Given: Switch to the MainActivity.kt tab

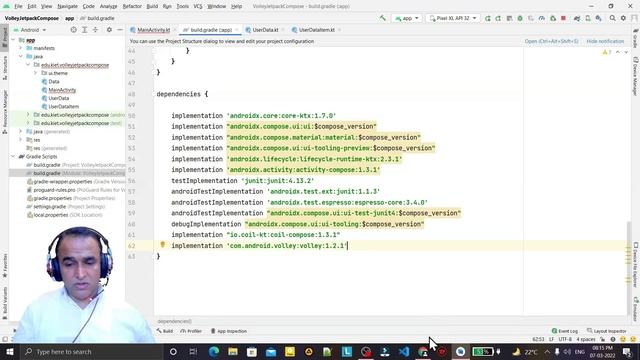Looking at the screenshot, I should click(x=153, y=30).
